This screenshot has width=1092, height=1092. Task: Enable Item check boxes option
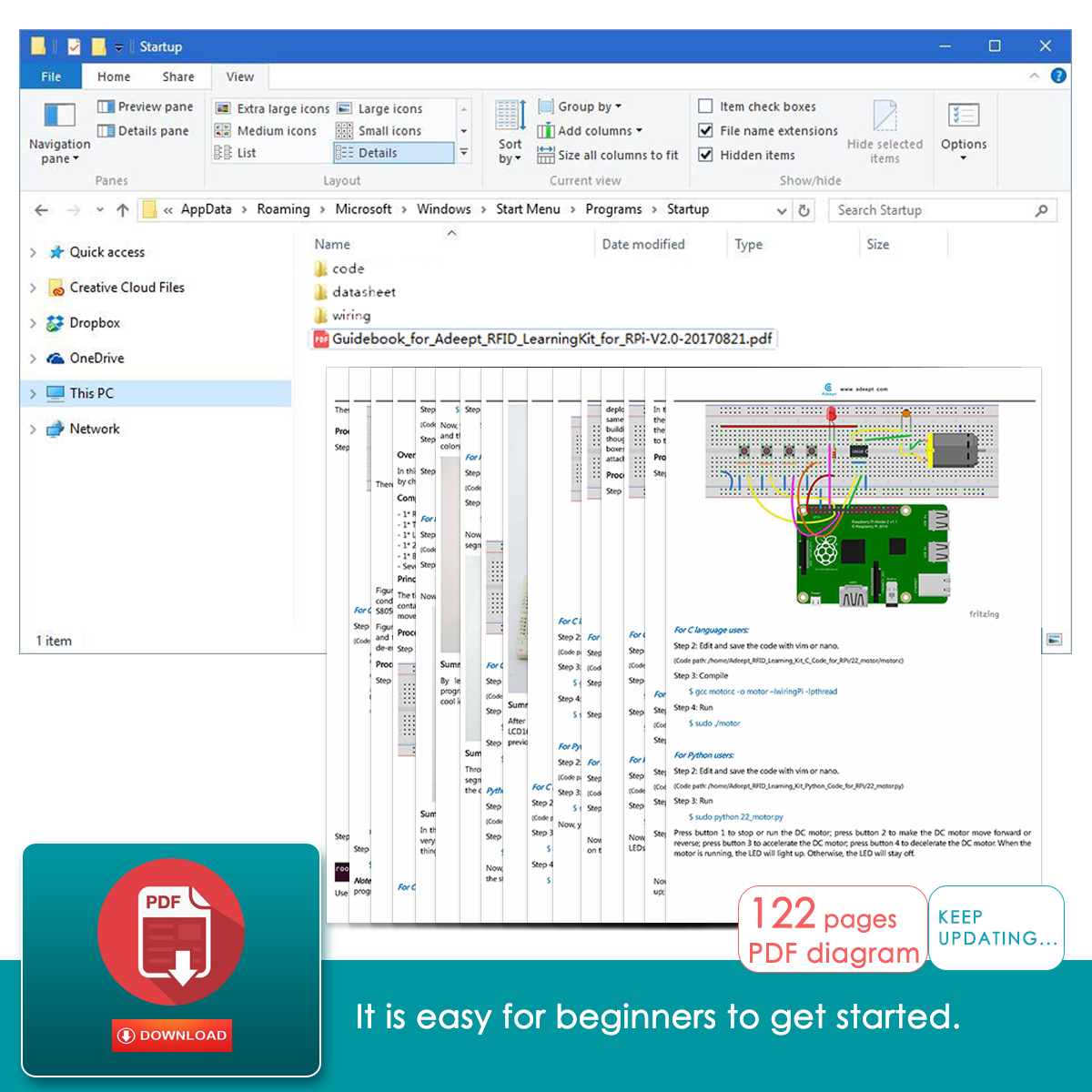click(705, 106)
